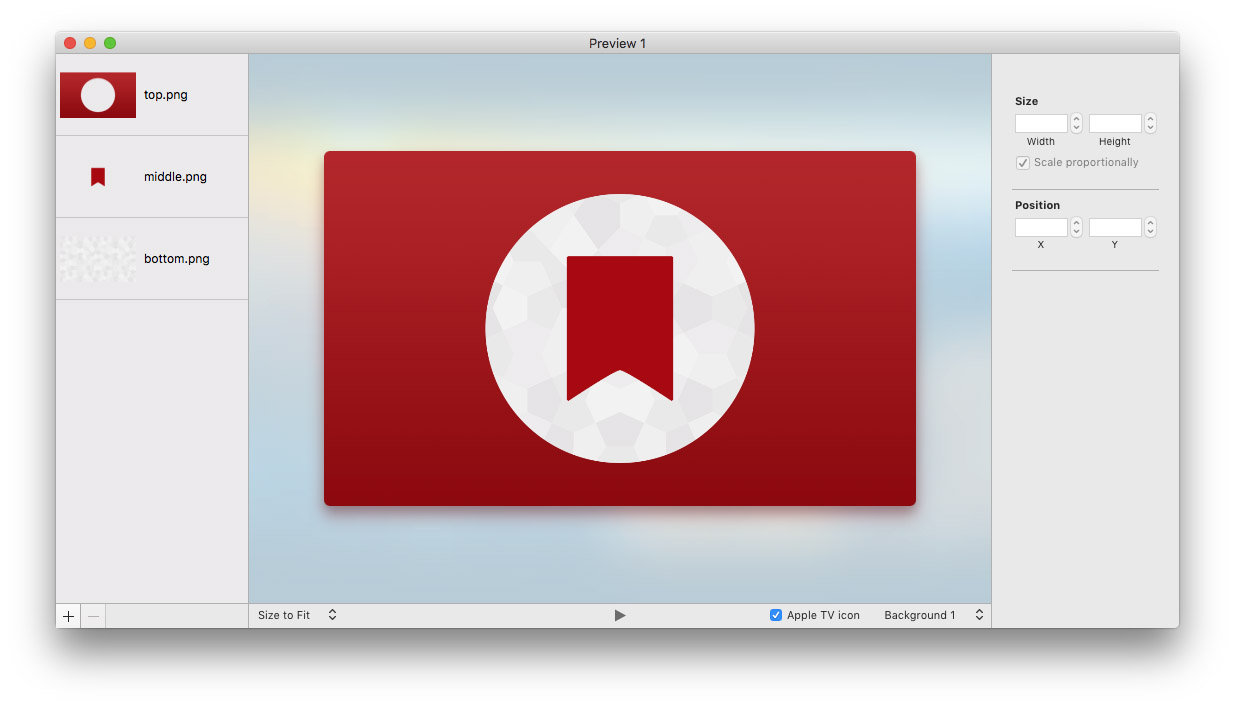The height and width of the screenshot is (708, 1235).
Task: Remove a layer using the minus icon
Action: tap(92, 615)
